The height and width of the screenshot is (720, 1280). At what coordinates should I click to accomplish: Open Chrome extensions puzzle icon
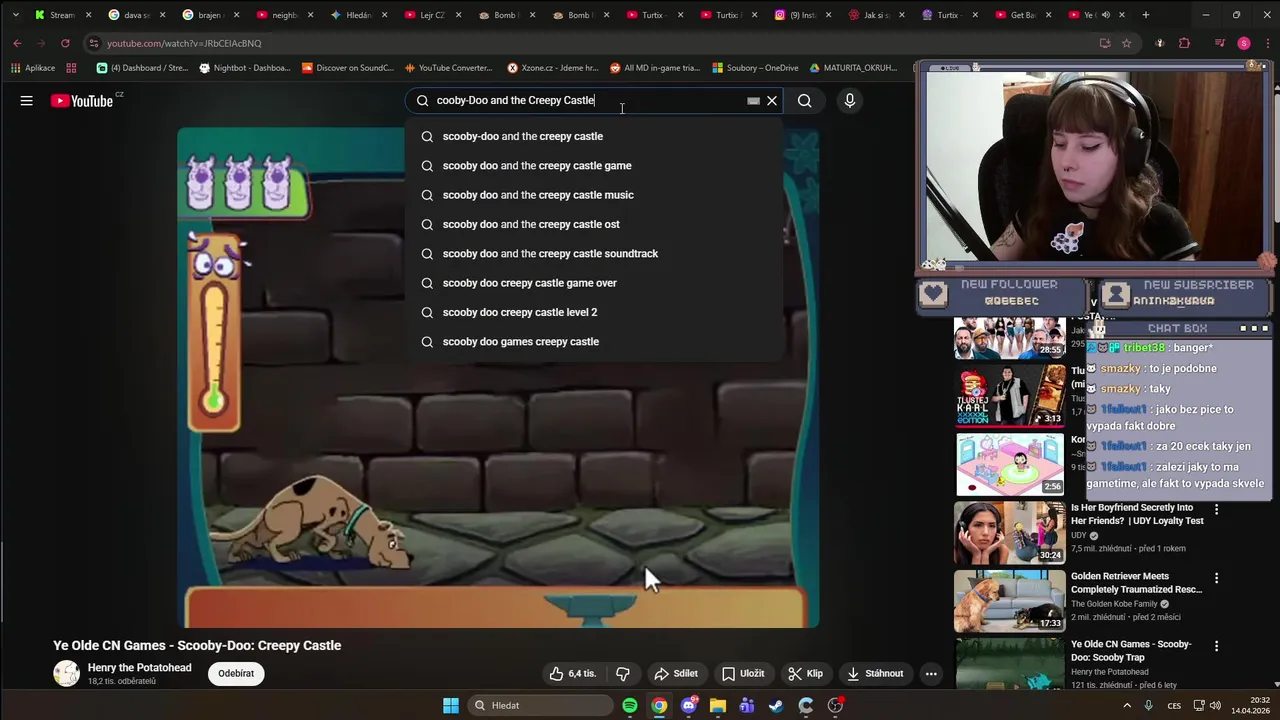click(x=1185, y=43)
